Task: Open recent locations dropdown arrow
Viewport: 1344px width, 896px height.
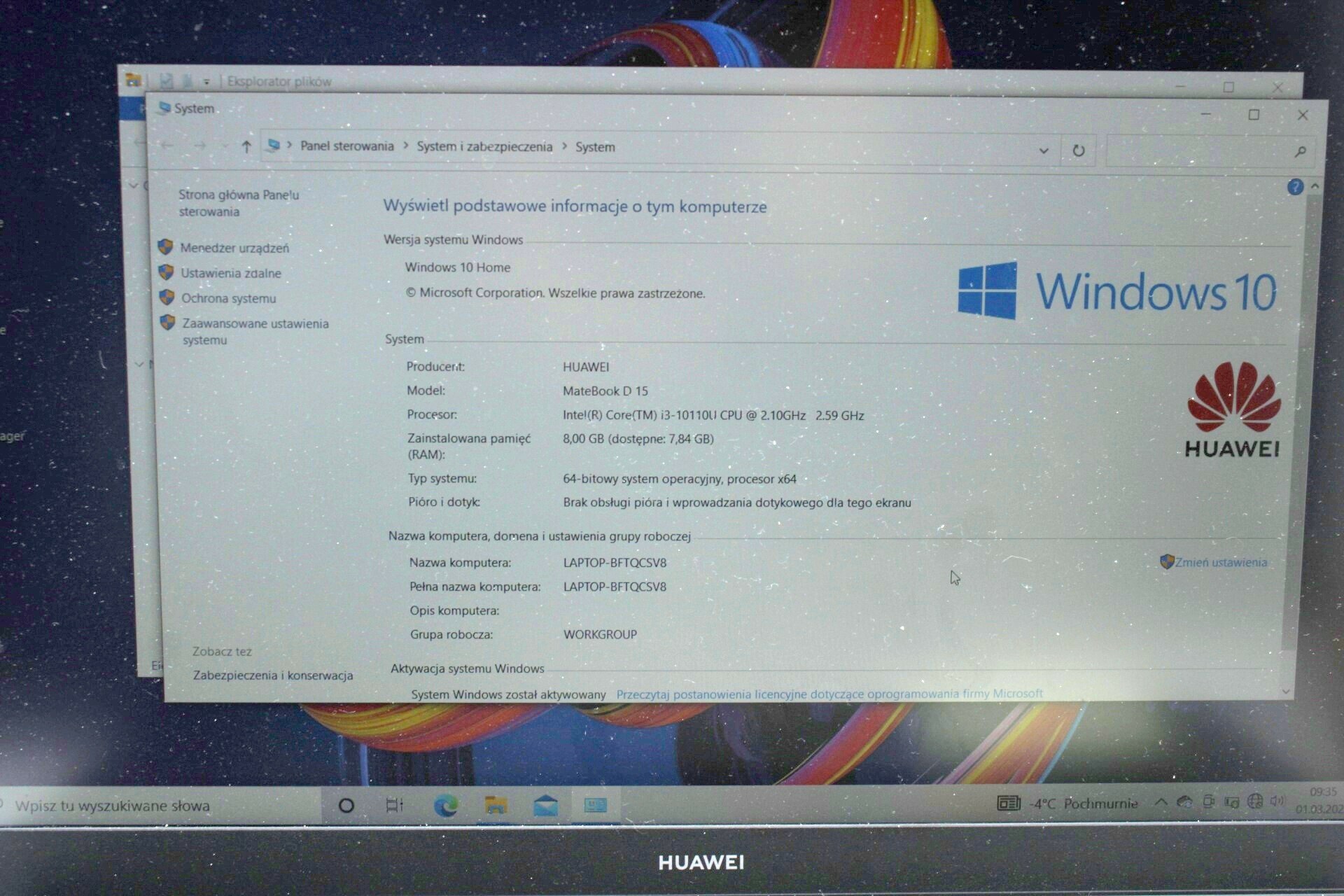Action: click(224, 146)
